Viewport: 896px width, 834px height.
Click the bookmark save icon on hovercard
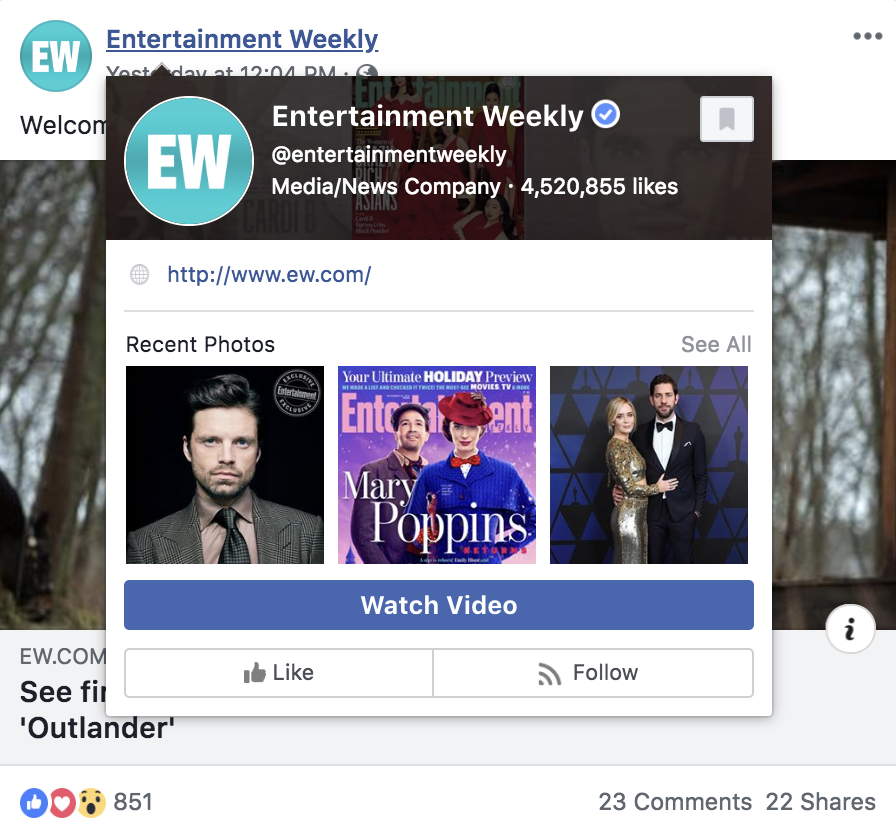click(x=726, y=119)
